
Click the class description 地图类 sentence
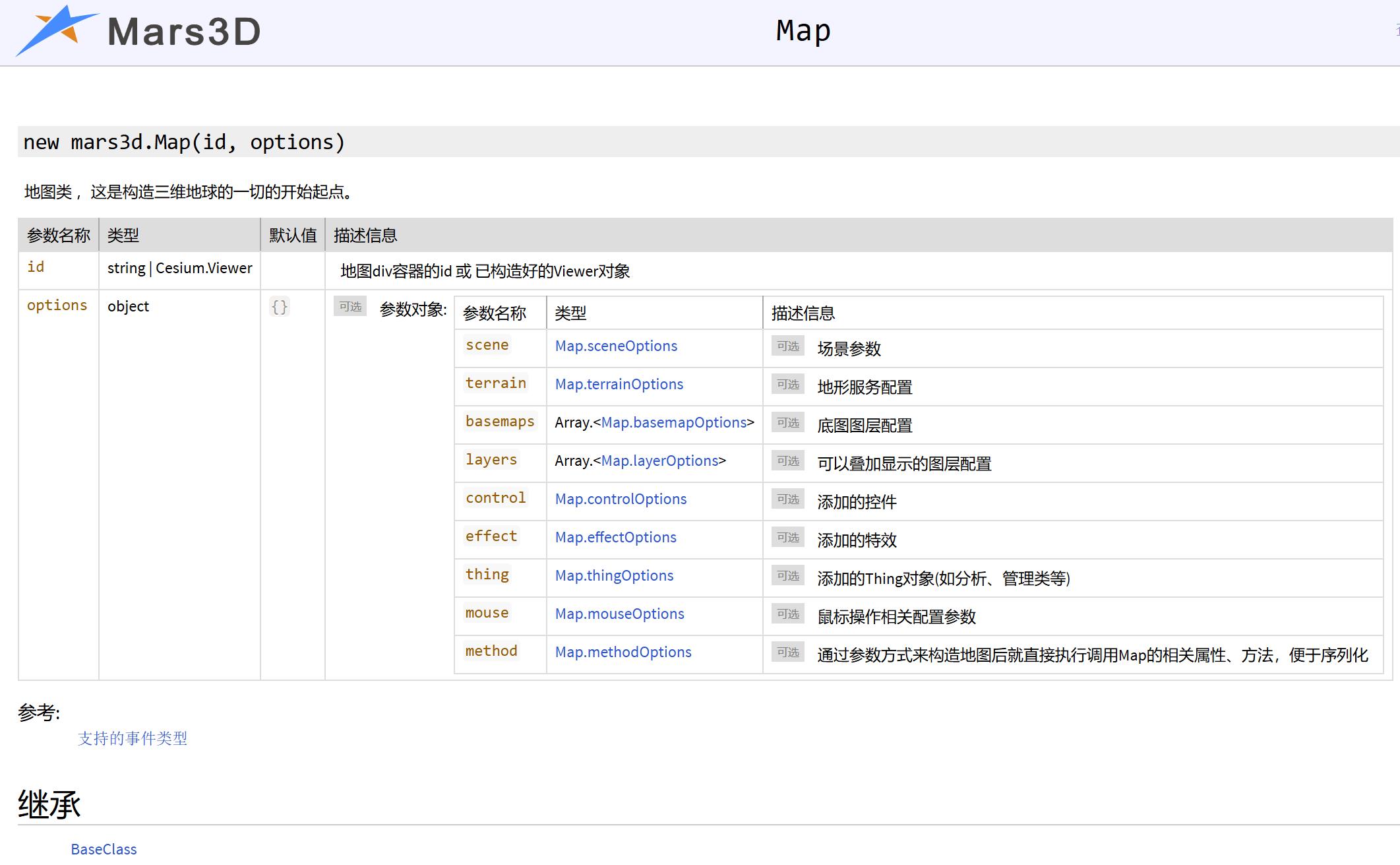[191, 192]
